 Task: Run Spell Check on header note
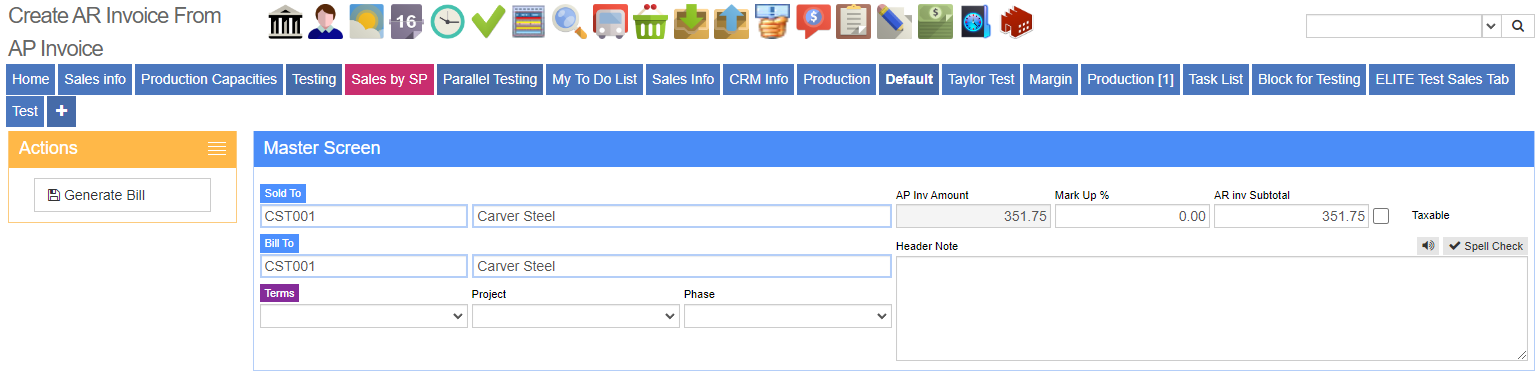click(1485, 246)
